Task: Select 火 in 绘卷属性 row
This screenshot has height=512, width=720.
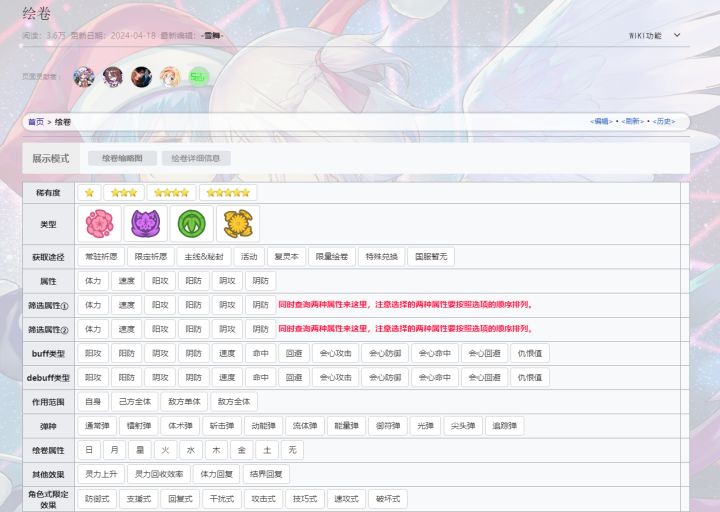Action: 165,450
